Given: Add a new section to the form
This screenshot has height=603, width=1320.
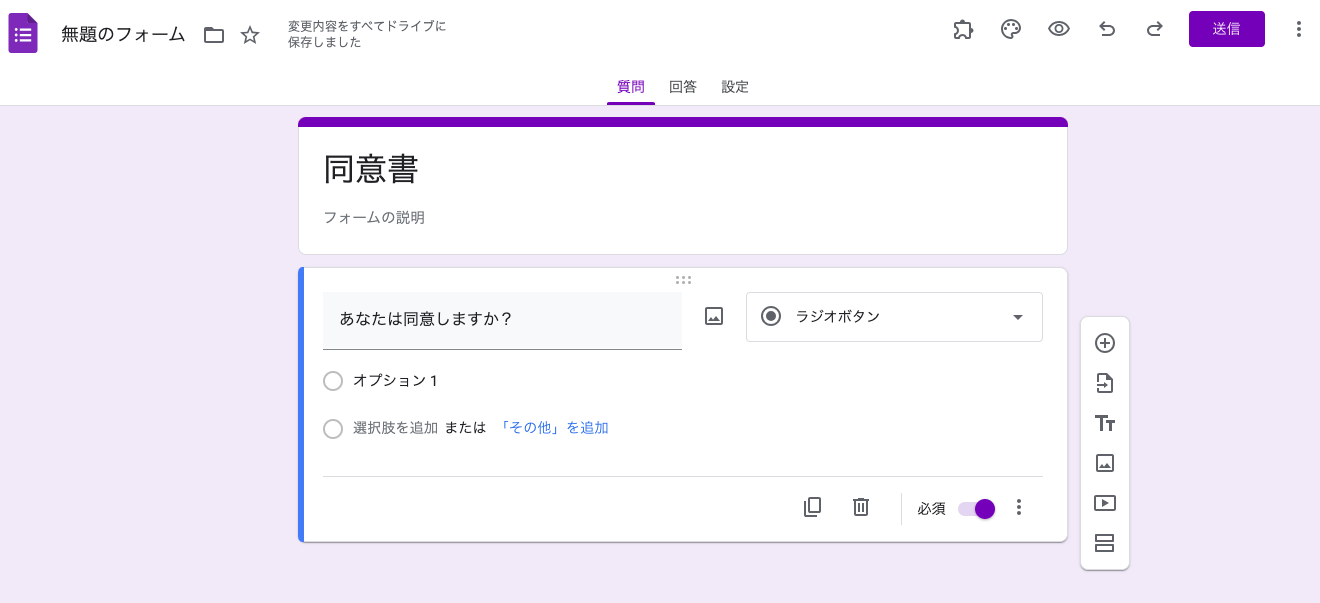Looking at the screenshot, I should point(1105,543).
